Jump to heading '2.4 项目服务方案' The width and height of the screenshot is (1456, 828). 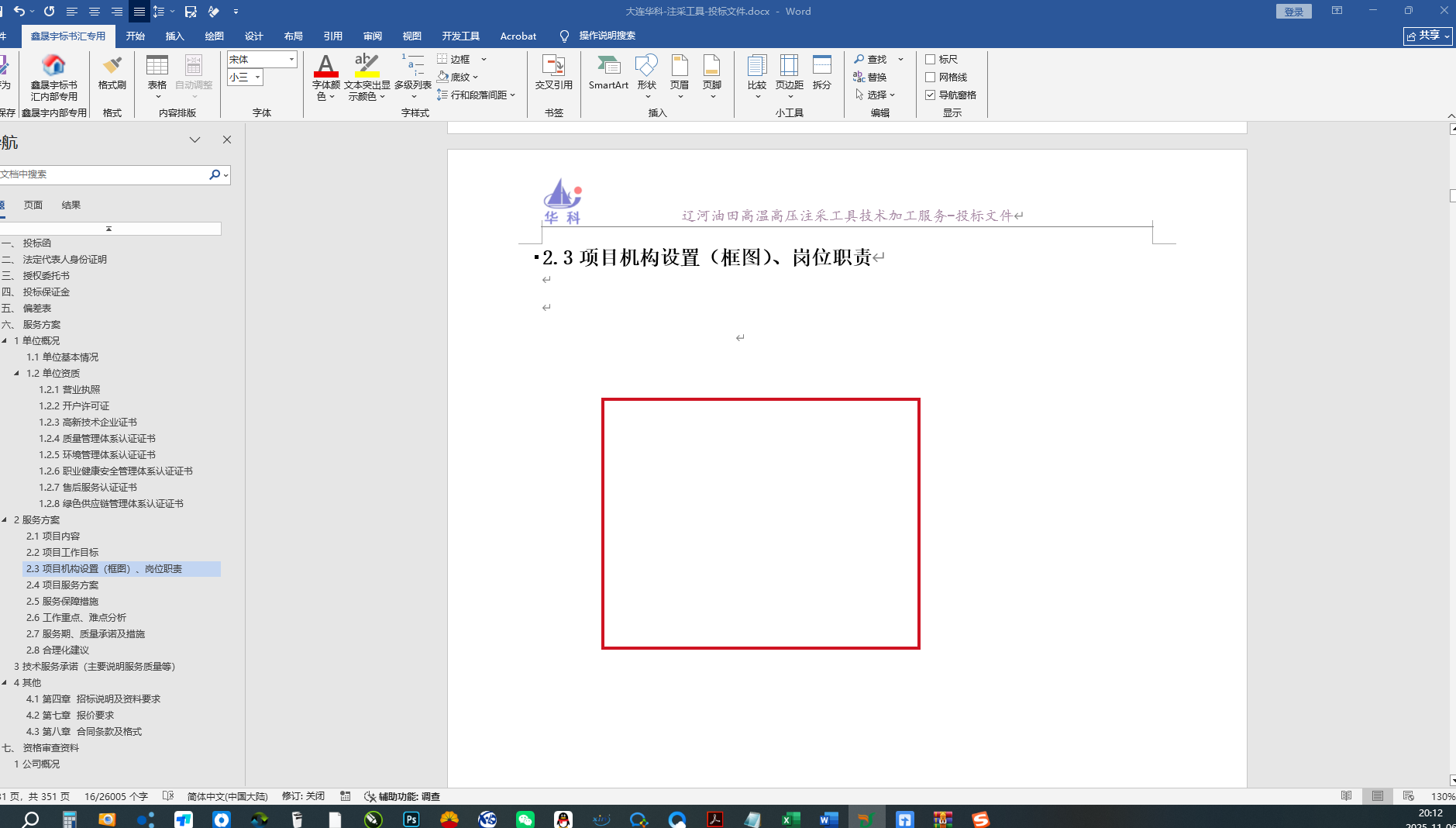(x=63, y=585)
